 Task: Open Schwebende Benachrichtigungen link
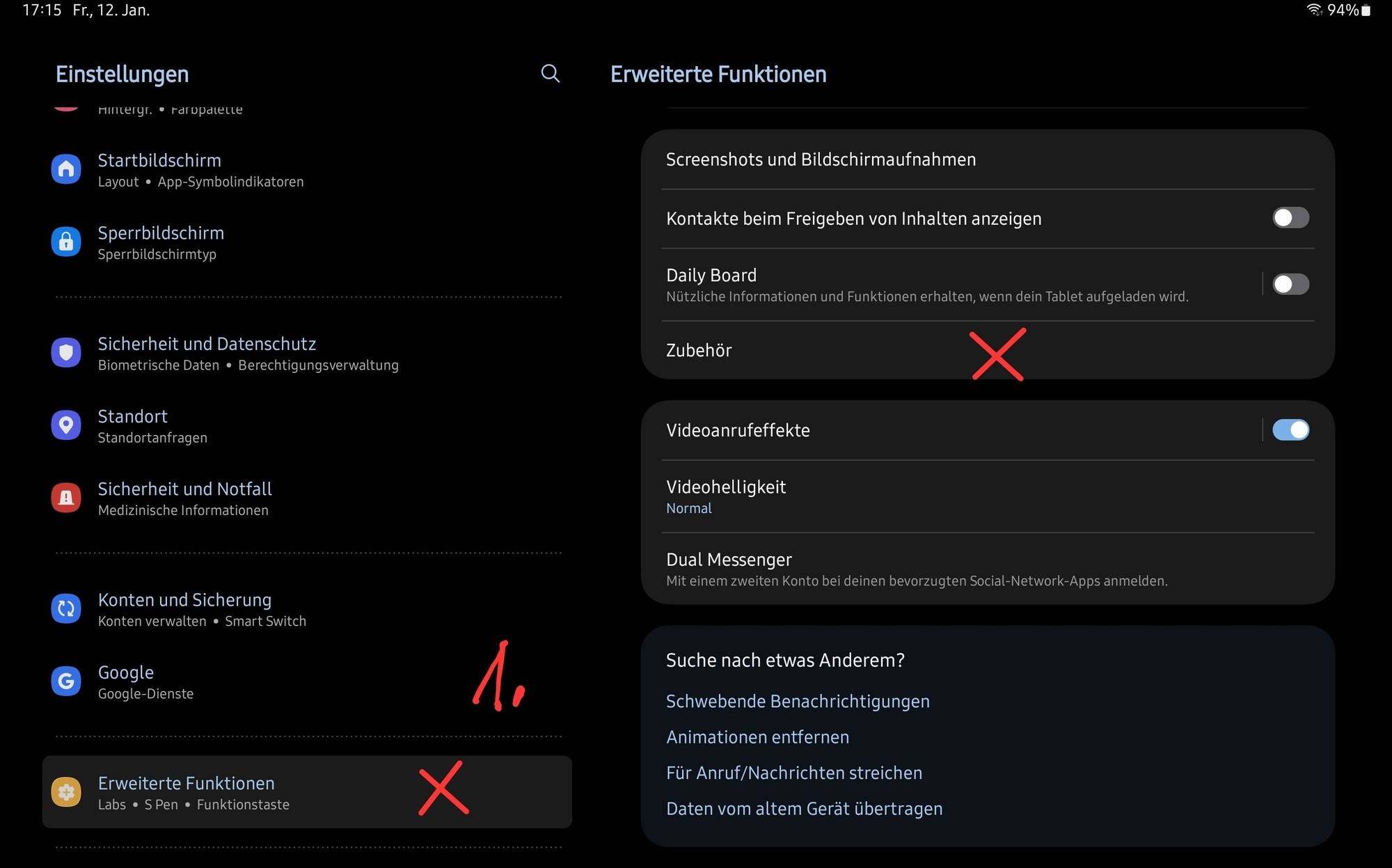[x=798, y=701]
